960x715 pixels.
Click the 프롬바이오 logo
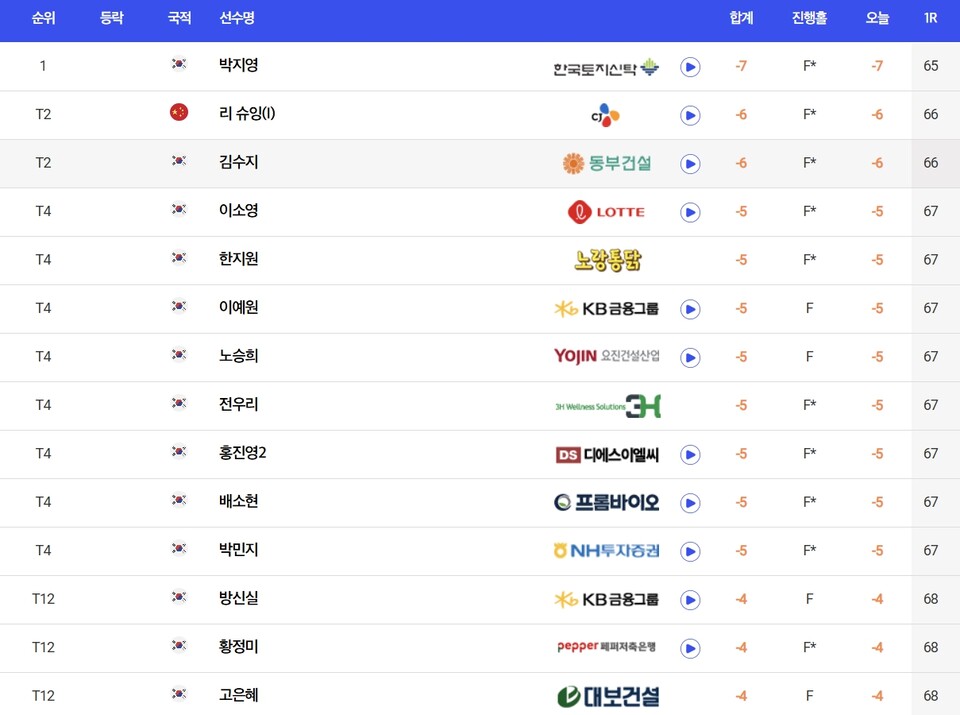pyautogui.click(x=606, y=502)
